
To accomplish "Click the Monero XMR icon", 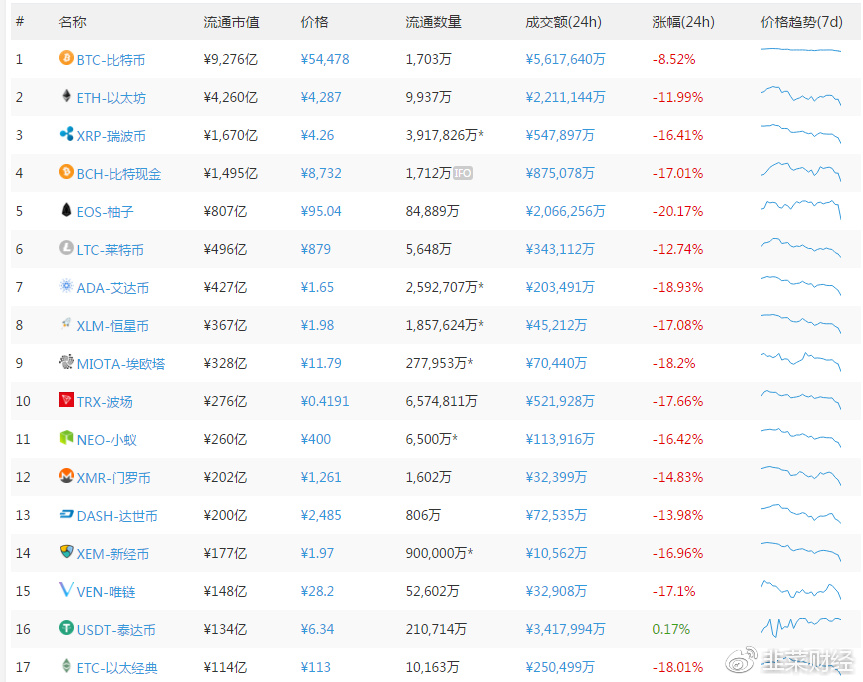I will [66, 476].
